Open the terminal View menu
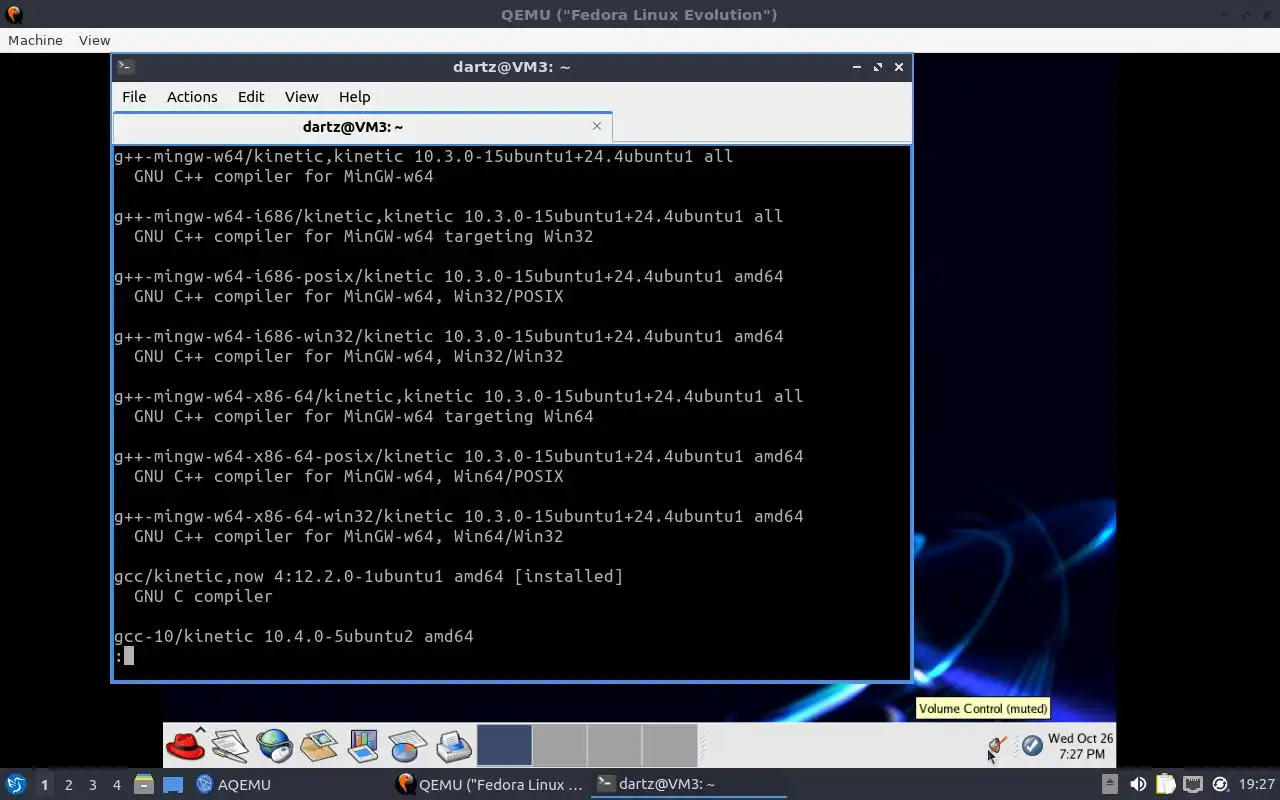 coord(301,97)
